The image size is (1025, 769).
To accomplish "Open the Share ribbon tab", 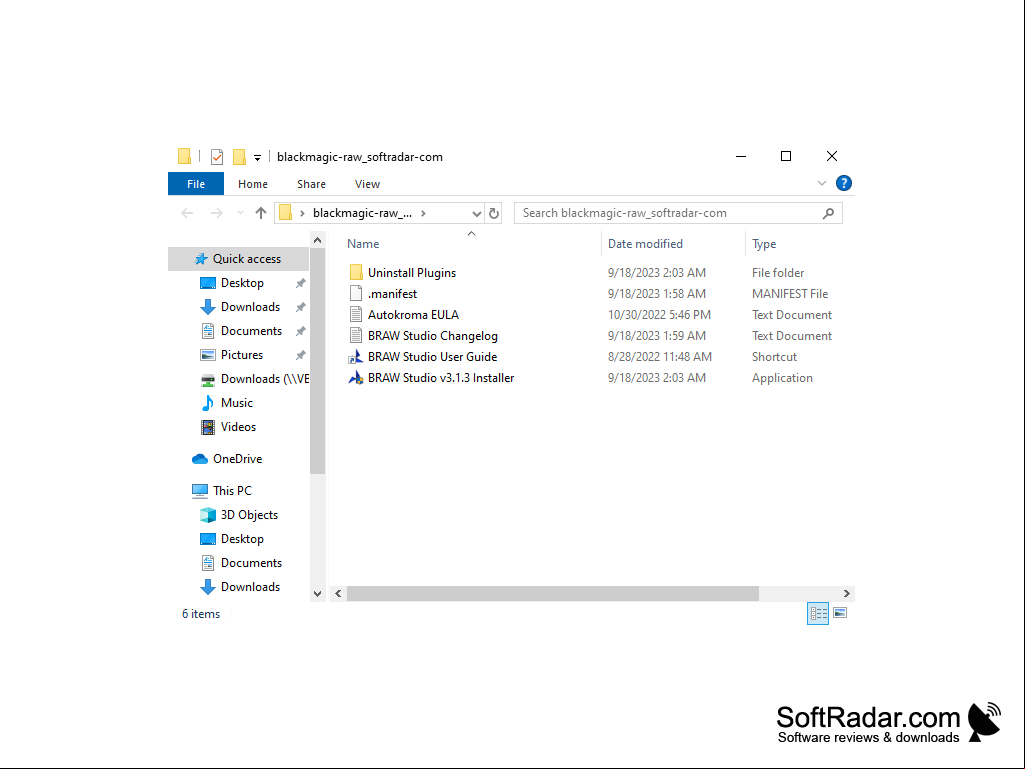I will pos(311,184).
